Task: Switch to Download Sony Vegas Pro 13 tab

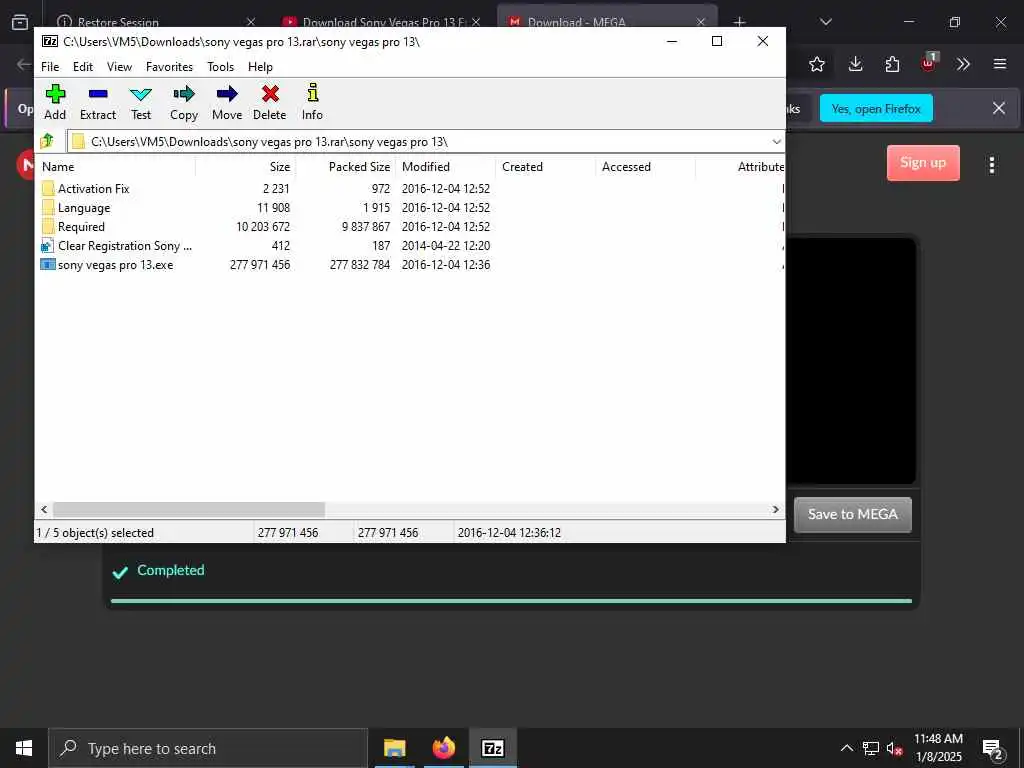Action: [x=383, y=22]
